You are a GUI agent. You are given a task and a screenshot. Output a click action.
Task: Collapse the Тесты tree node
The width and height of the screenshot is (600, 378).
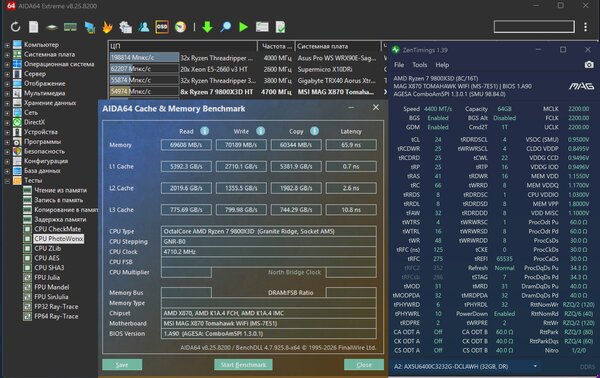(7, 181)
